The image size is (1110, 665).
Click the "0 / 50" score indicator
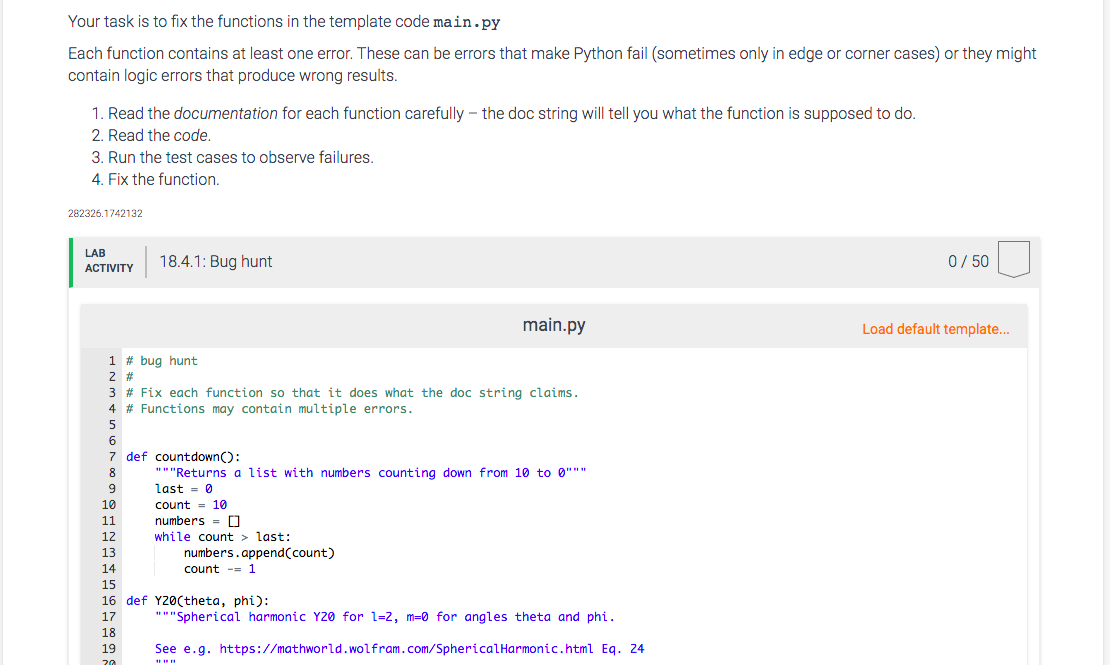coord(967,260)
